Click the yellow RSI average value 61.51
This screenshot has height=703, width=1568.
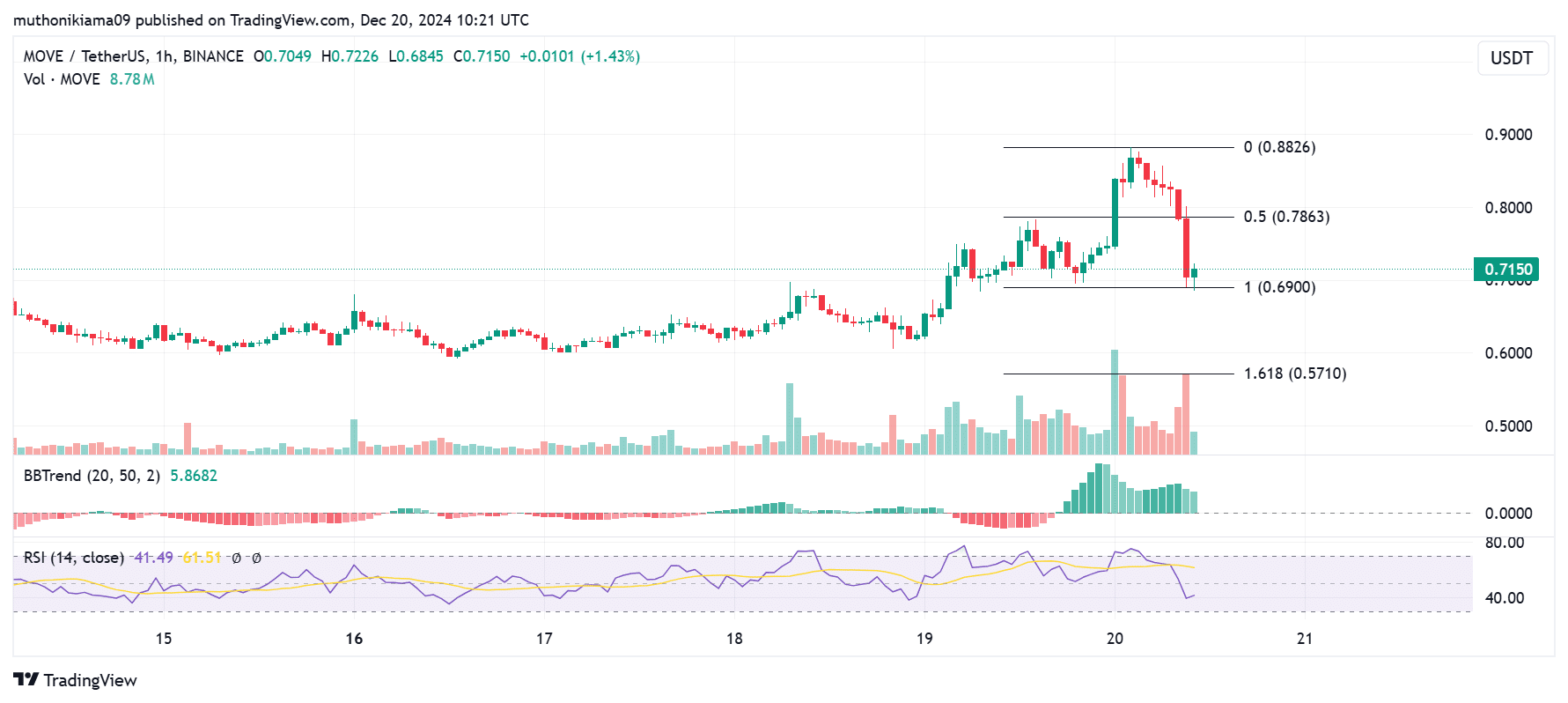pyautogui.click(x=202, y=558)
